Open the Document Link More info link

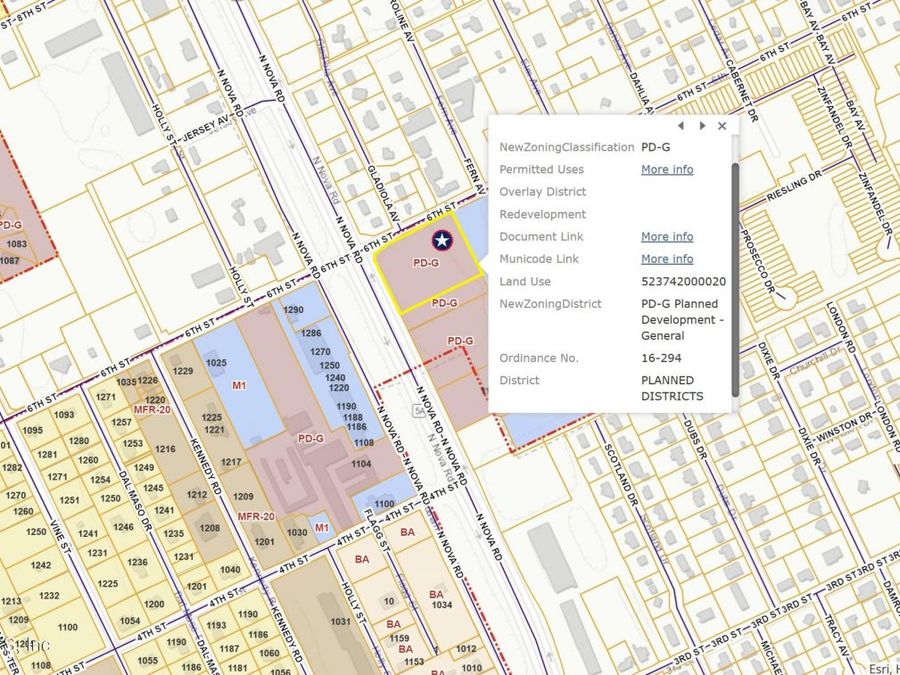tap(667, 237)
